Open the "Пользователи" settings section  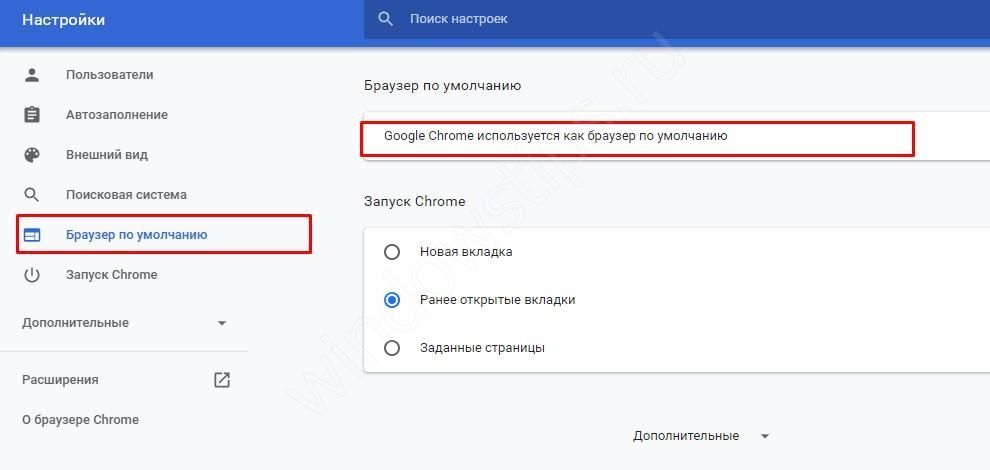(110, 75)
